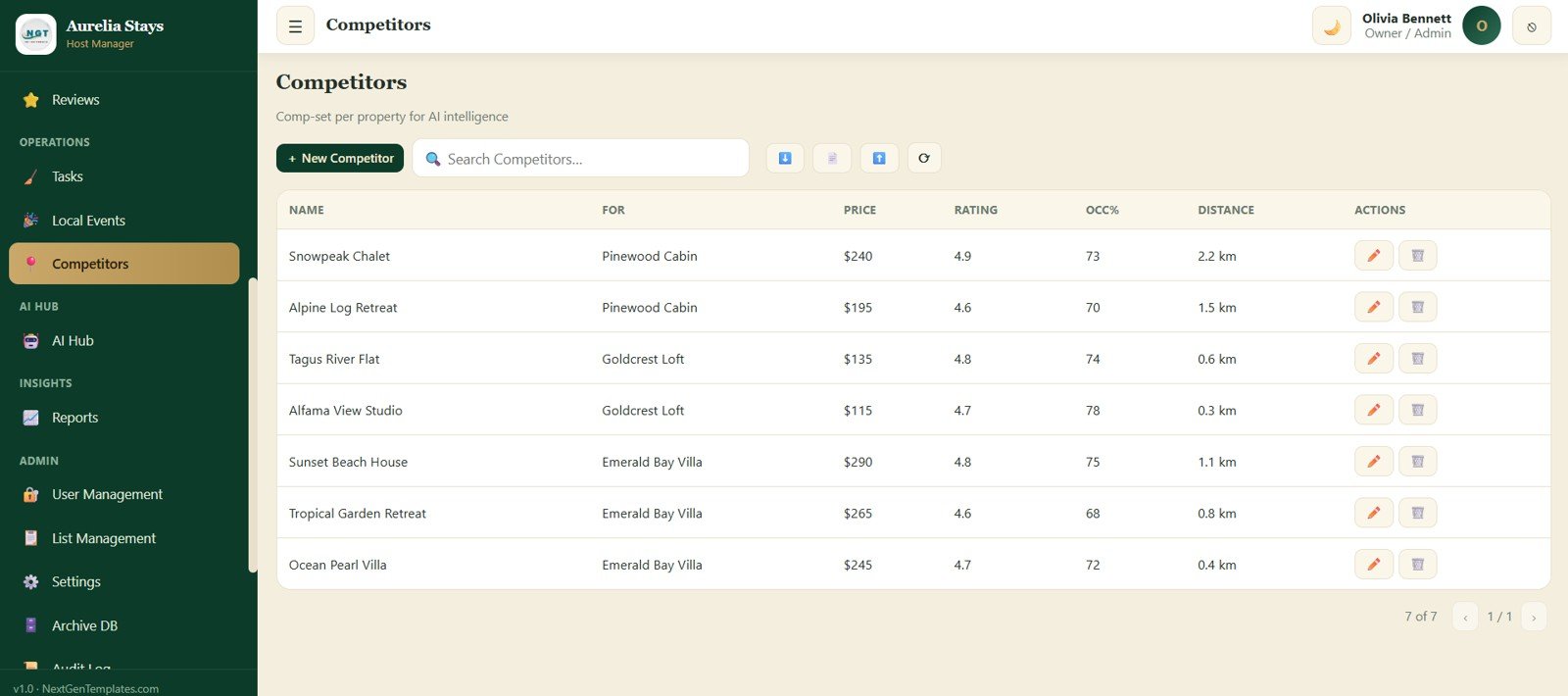1568x696 pixels.
Task: Click the New Competitor button
Action: pos(340,158)
